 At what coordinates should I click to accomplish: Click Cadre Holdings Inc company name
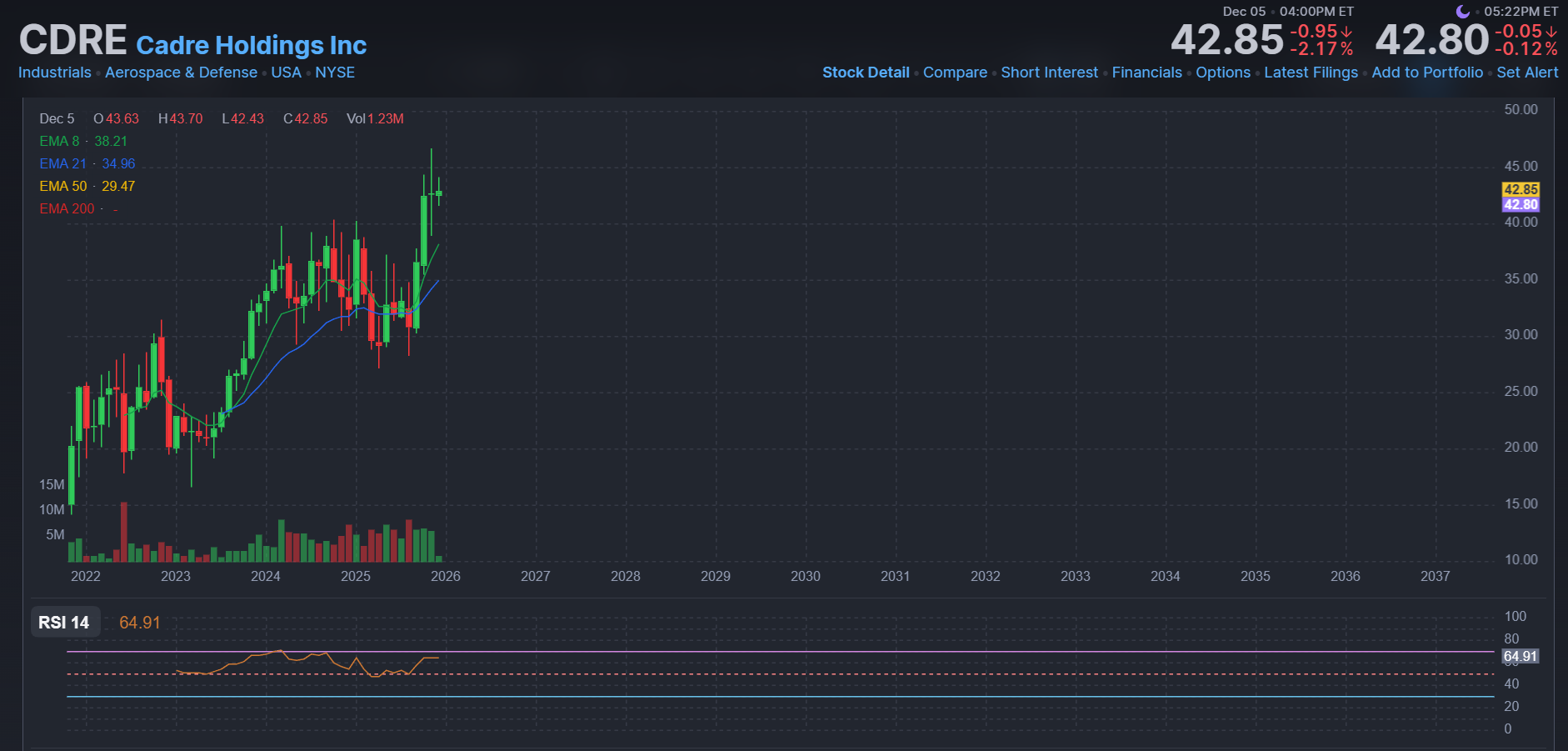tap(252, 45)
